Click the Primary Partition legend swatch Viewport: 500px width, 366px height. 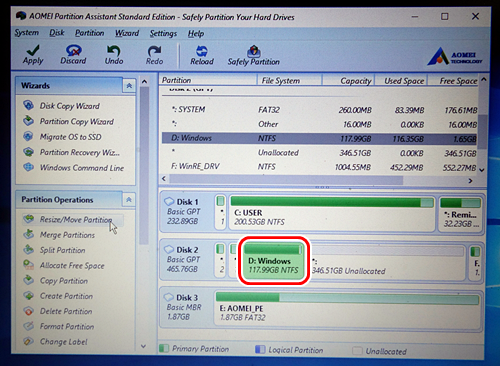164,348
